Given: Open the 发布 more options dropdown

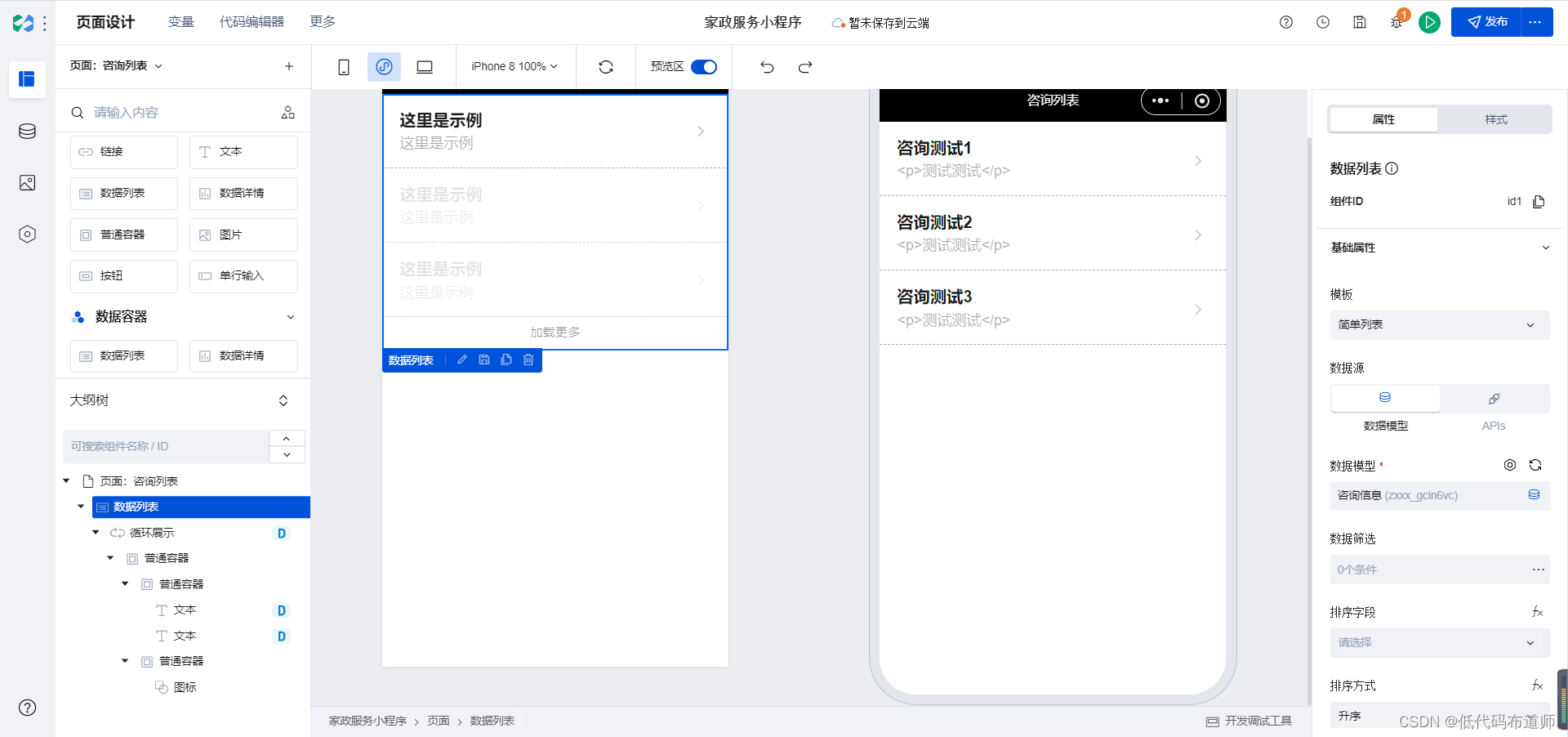Looking at the screenshot, I should pyautogui.click(x=1535, y=22).
